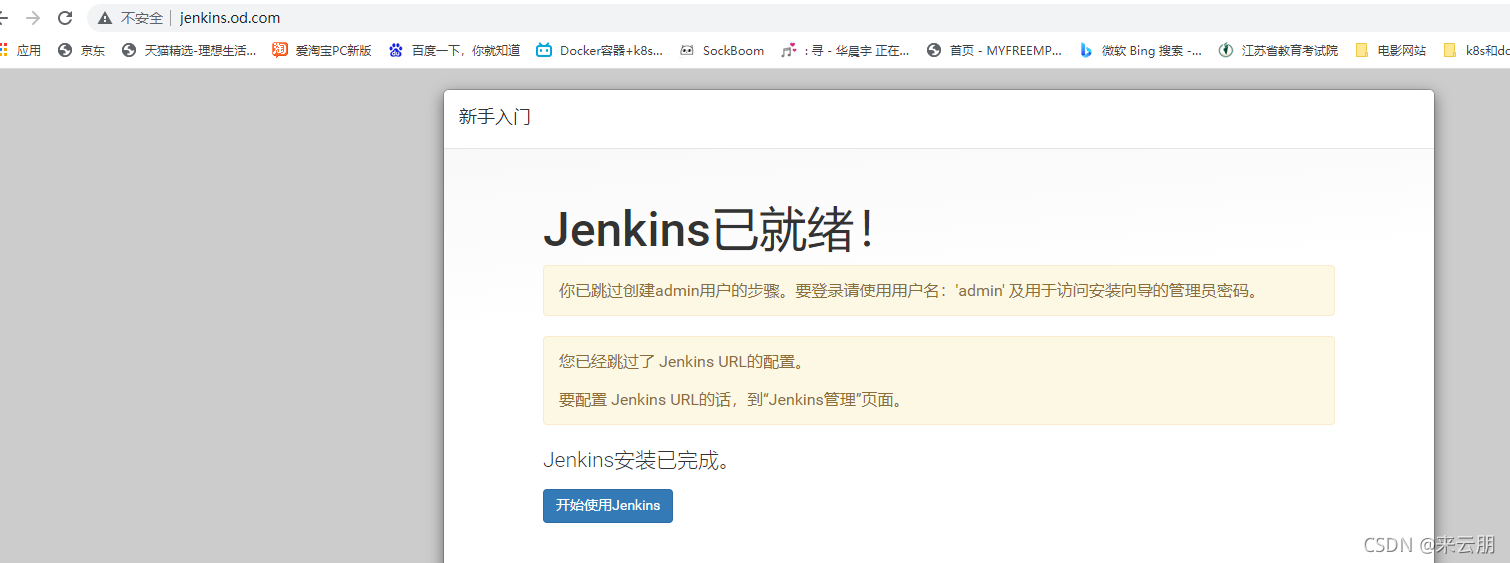Click the 要配置 Jenkins URL的话 text
Image resolution: width=1510 pixels, height=563 pixels.
pos(733,400)
